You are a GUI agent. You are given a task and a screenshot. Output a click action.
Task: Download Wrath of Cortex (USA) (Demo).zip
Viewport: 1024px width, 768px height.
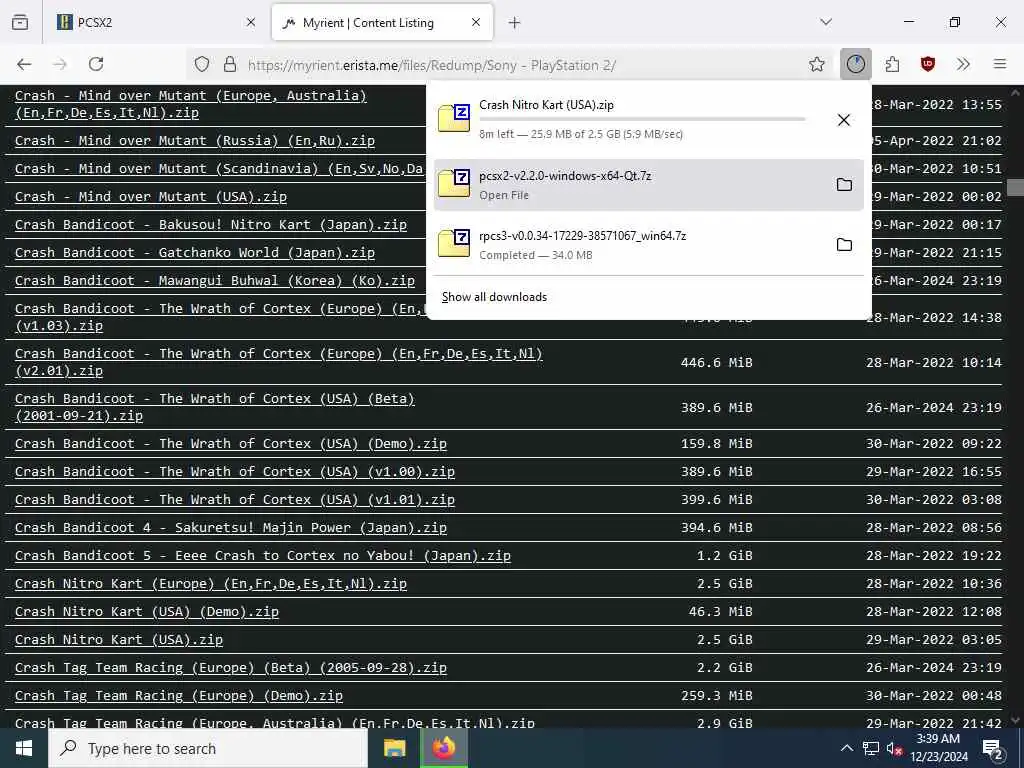tap(231, 444)
